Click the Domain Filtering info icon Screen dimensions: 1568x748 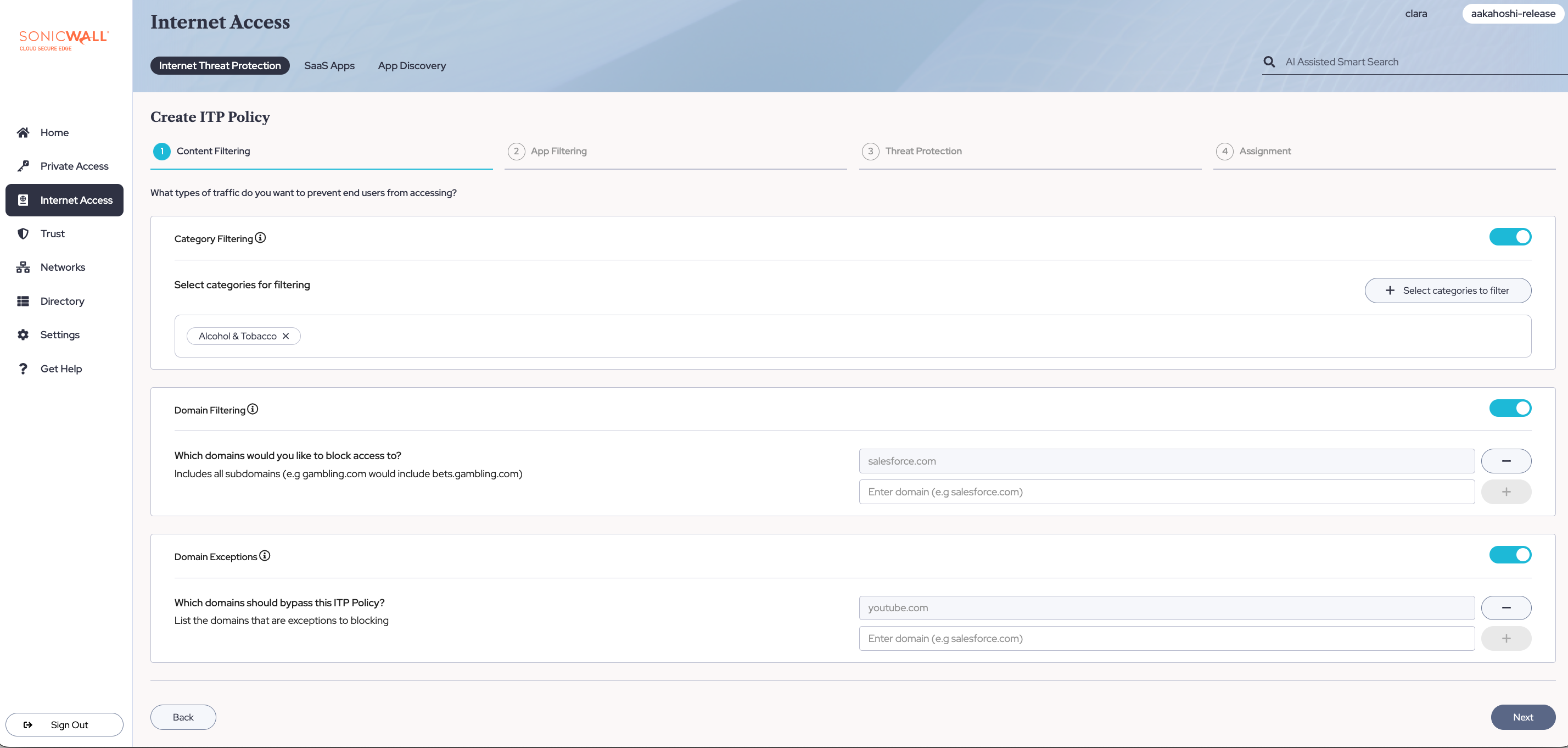[x=253, y=409]
